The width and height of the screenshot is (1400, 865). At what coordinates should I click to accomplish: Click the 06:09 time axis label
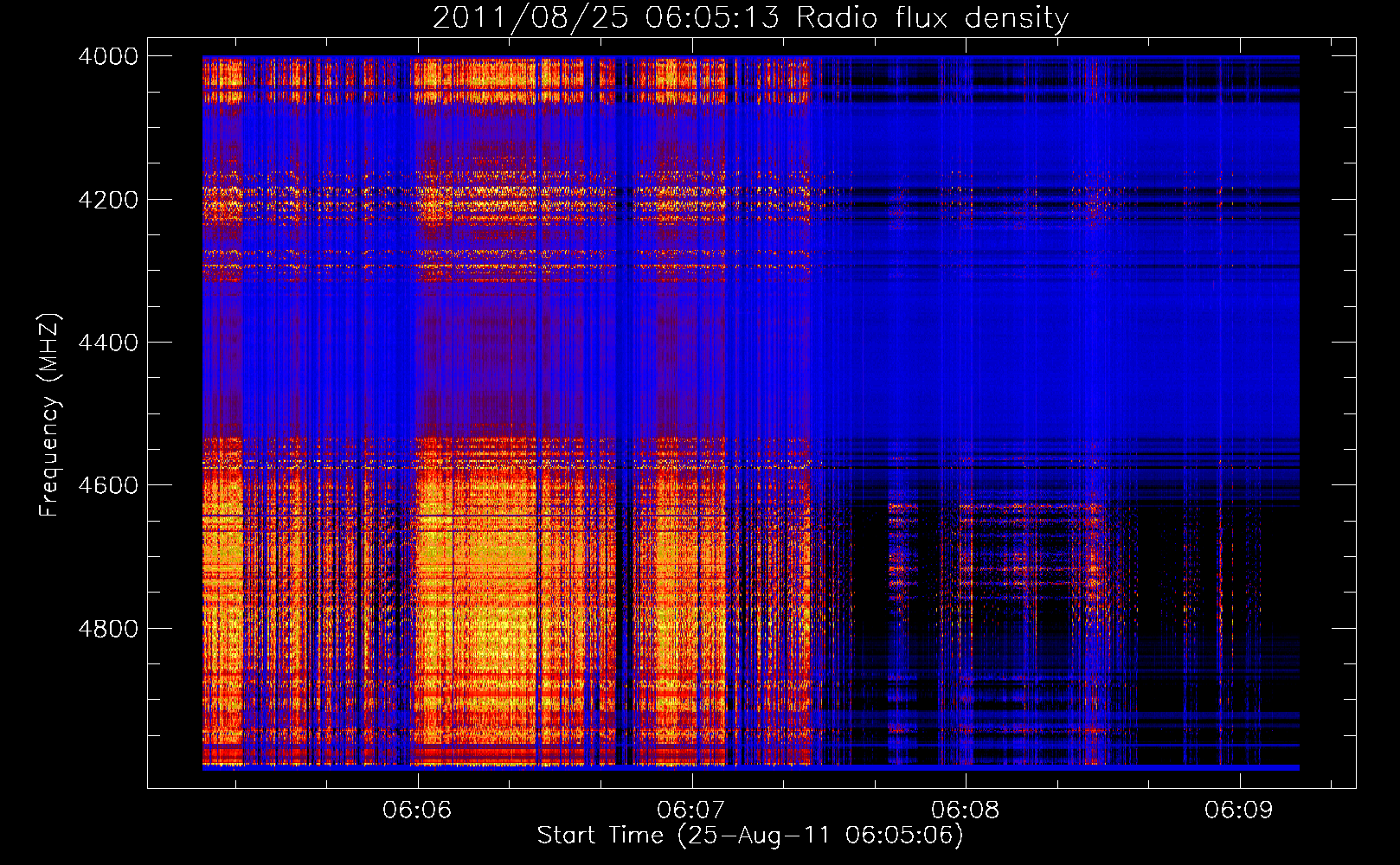coord(1239,810)
